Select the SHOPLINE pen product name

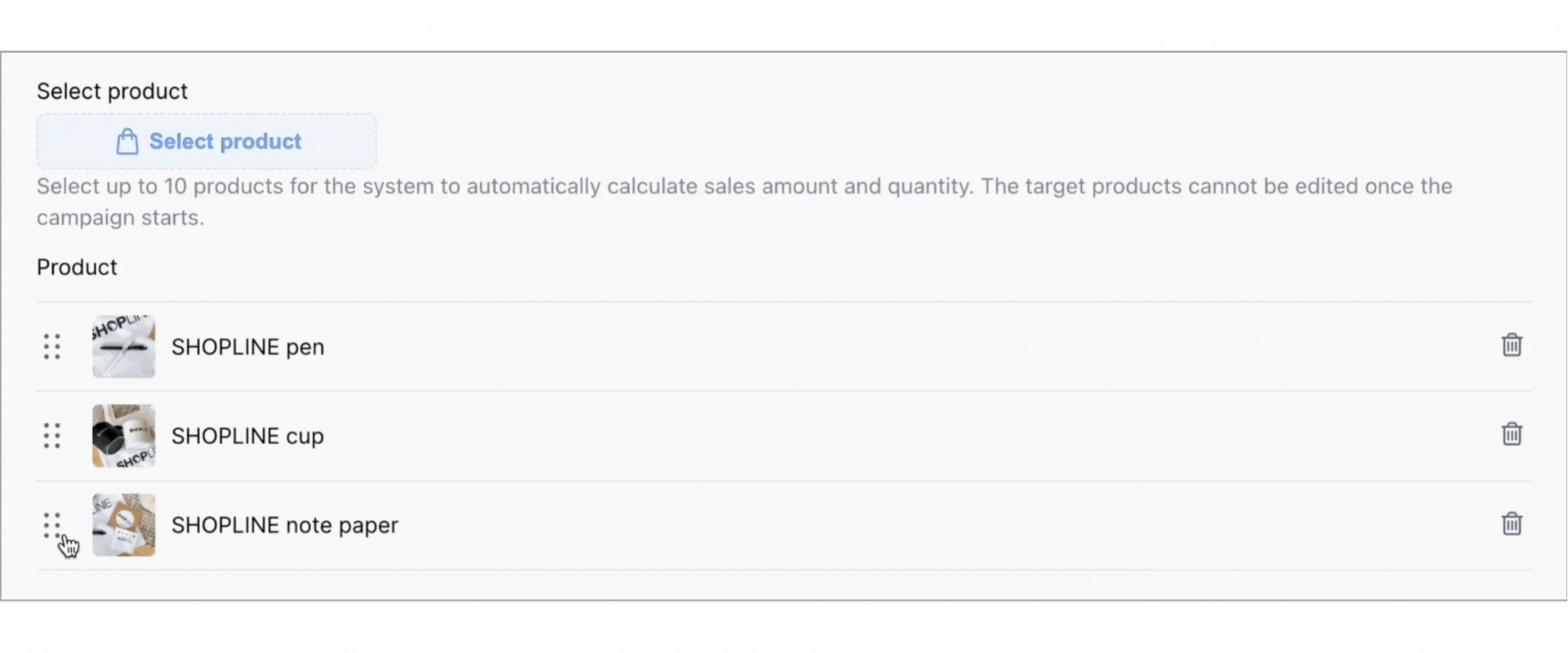tap(247, 347)
